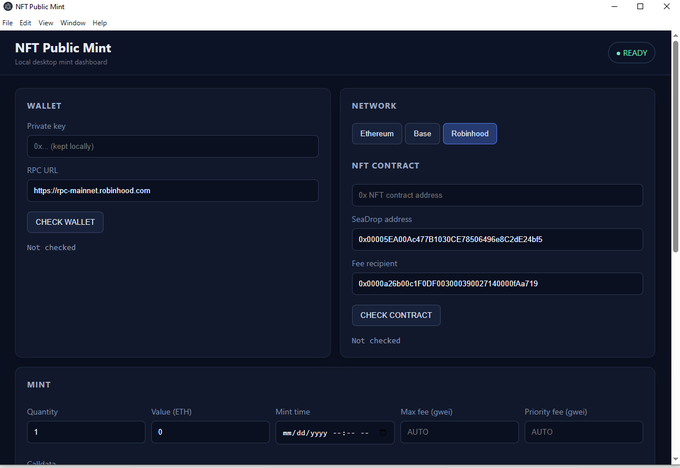The image size is (680, 468).
Task: Click the scrollbar down arrow
Action: [675, 460]
